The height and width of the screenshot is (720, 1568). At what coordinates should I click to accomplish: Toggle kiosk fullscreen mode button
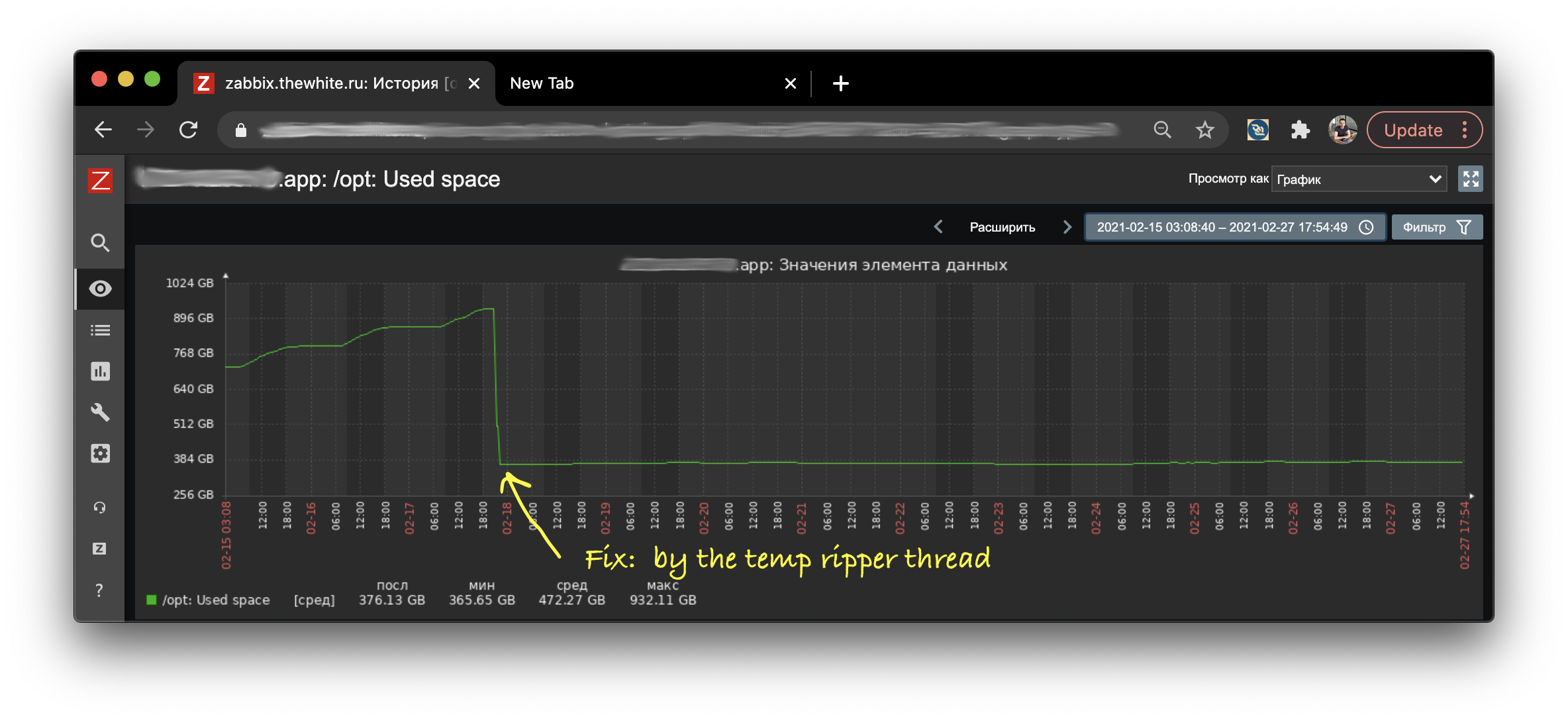[x=1470, y=179]
